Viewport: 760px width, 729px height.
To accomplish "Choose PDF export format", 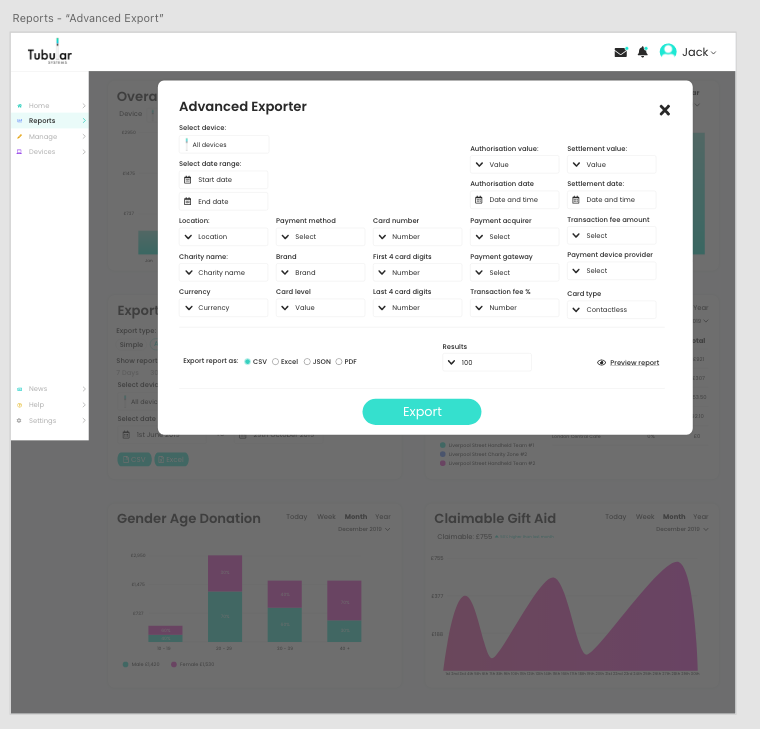I will 339,361.
